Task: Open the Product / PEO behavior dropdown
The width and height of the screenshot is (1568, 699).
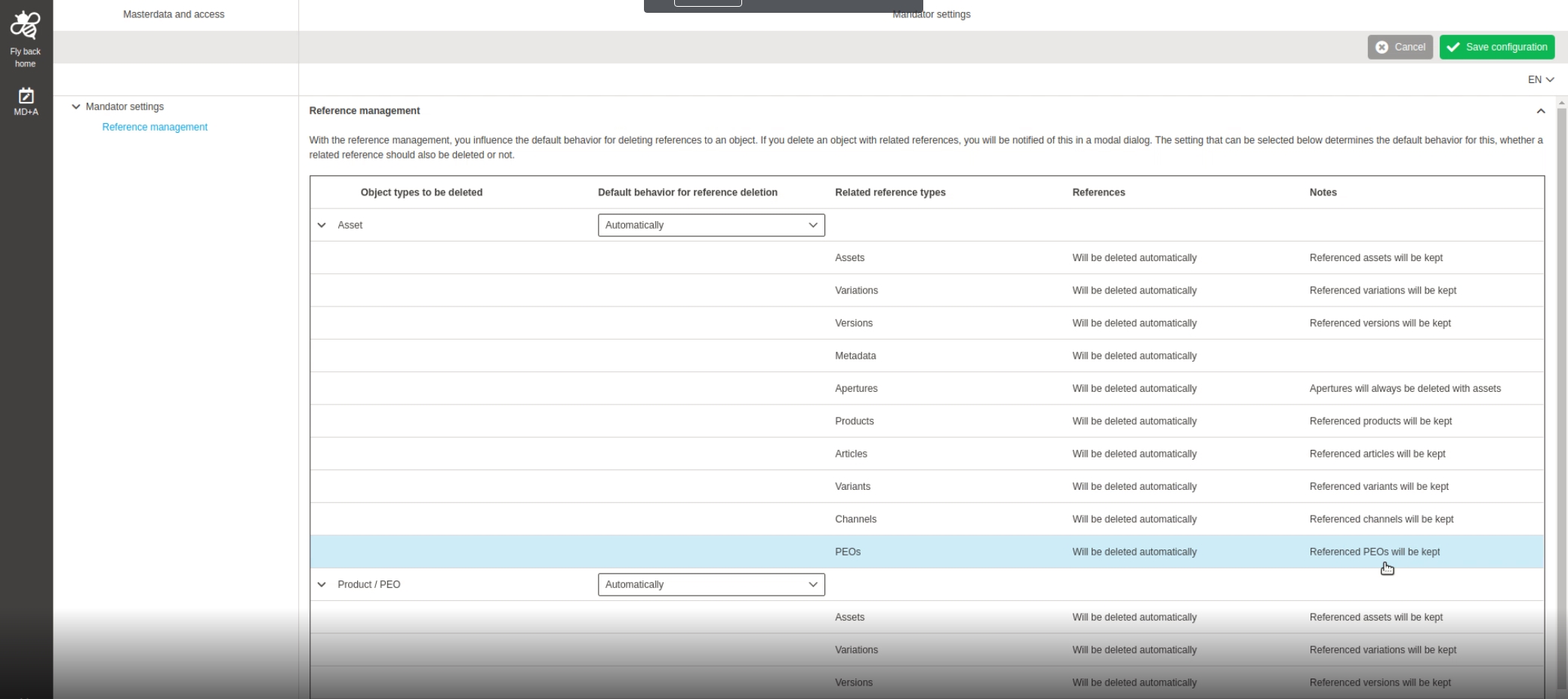Action: (711, 584)
